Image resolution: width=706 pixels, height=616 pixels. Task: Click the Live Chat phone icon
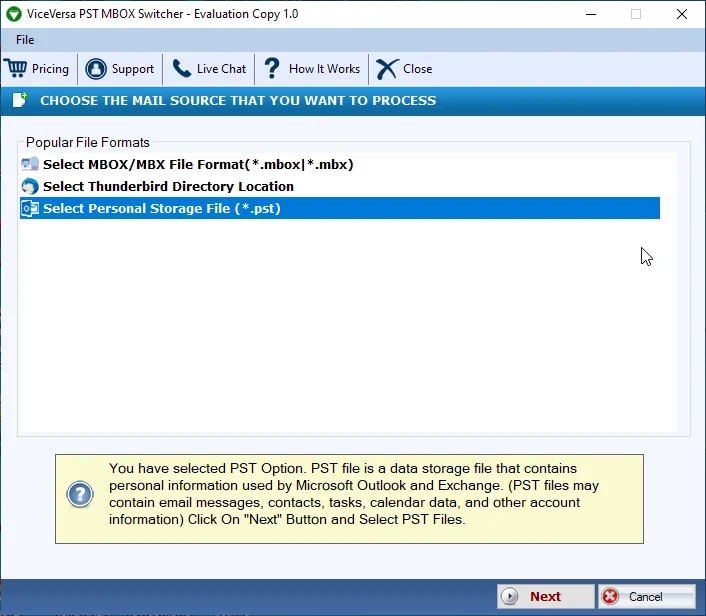pyautogui.click(x=182, y=69)
